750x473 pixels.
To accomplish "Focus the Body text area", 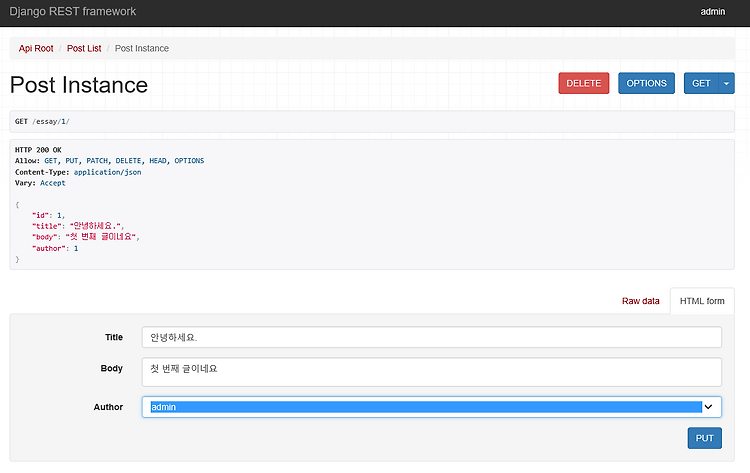I will pos(431,372).
